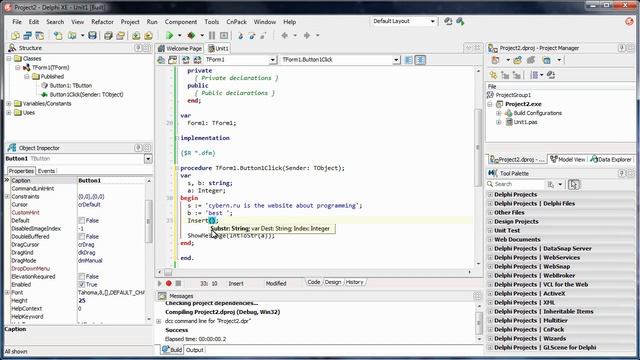The image size is (640, 360).
Task: Click the Save All toolbar icon
Action: [108, 36]
